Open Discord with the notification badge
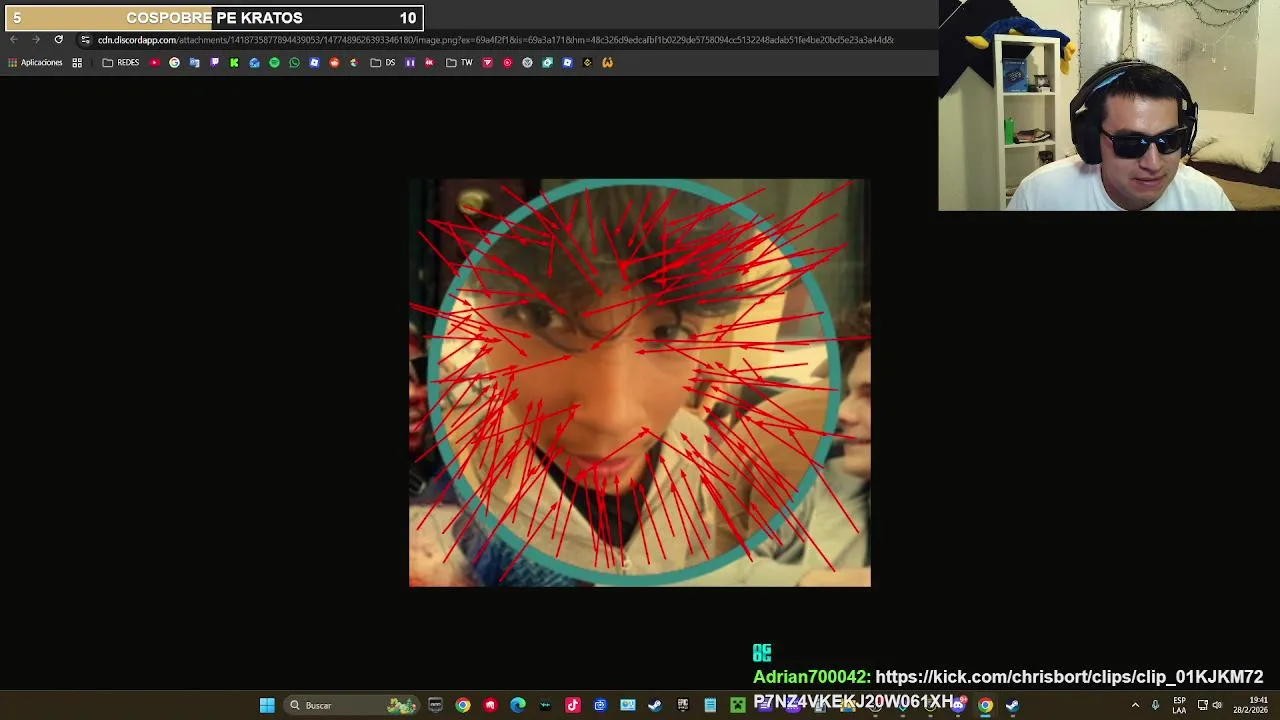 (958, 706)
